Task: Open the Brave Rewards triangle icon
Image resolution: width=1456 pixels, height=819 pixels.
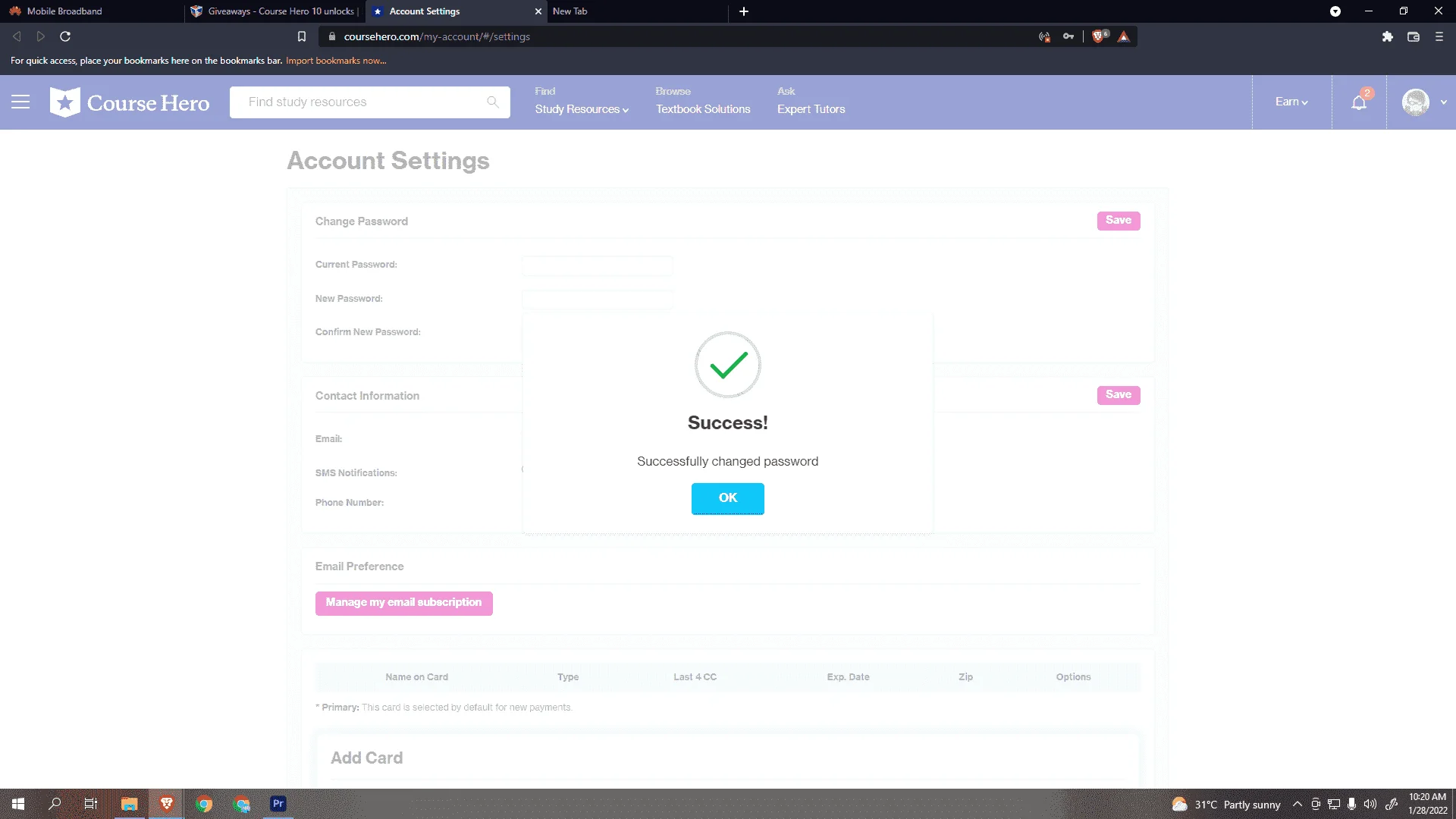Action: point(1124,36)
